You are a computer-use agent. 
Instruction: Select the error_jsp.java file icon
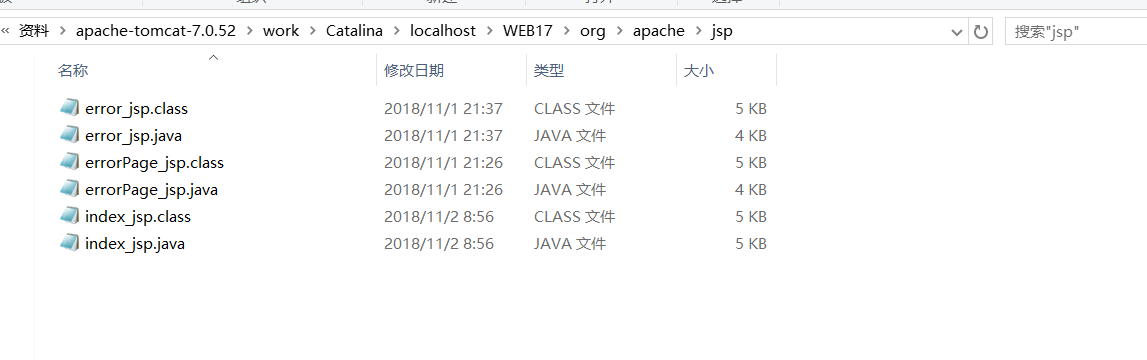[x=69, y=135]
